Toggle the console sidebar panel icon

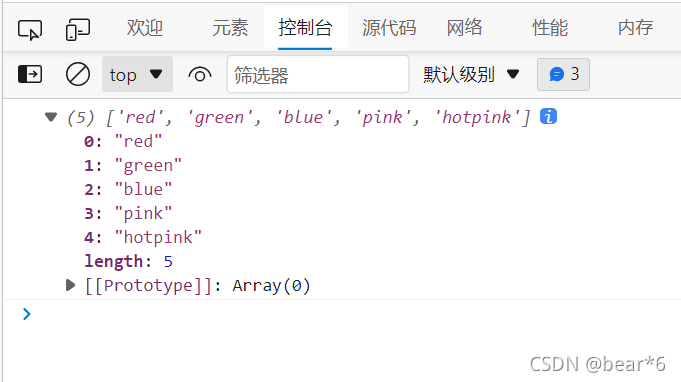pyautogui.click(x=30, y=74)
